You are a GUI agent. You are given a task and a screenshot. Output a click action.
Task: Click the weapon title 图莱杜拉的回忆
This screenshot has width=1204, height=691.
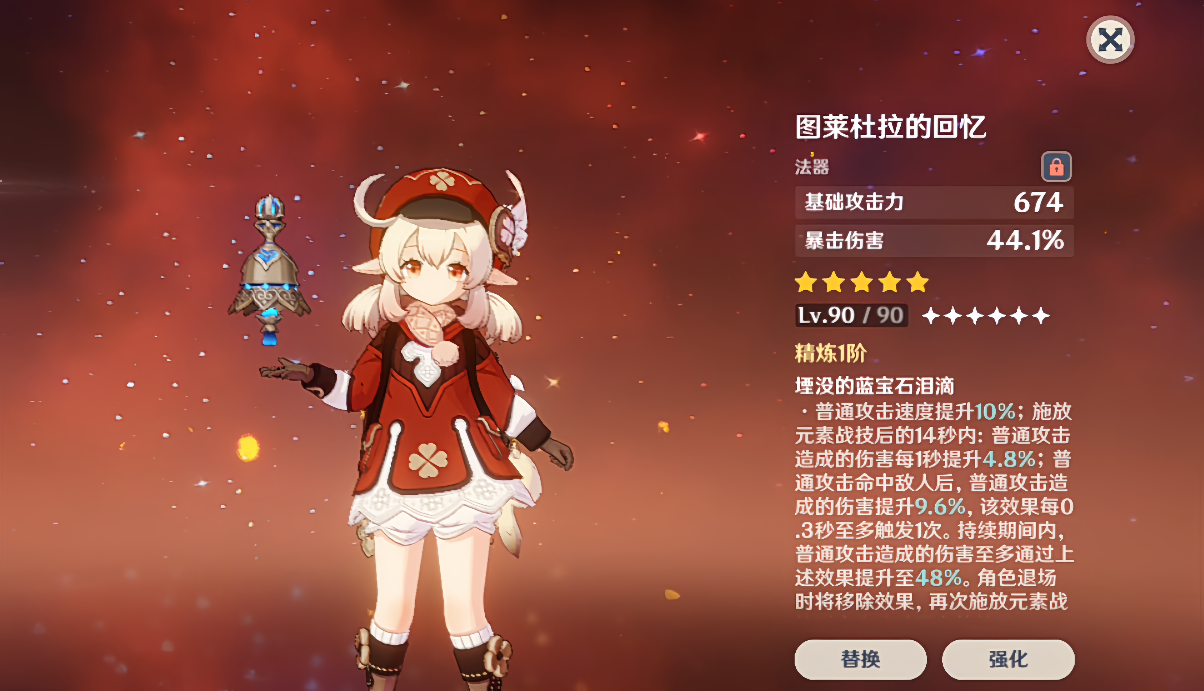click(x=891, y=127)
